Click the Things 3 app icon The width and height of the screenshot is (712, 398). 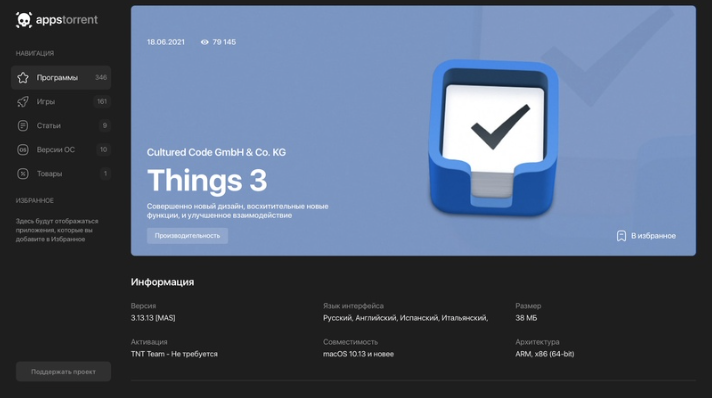click(x=493, y=138)
